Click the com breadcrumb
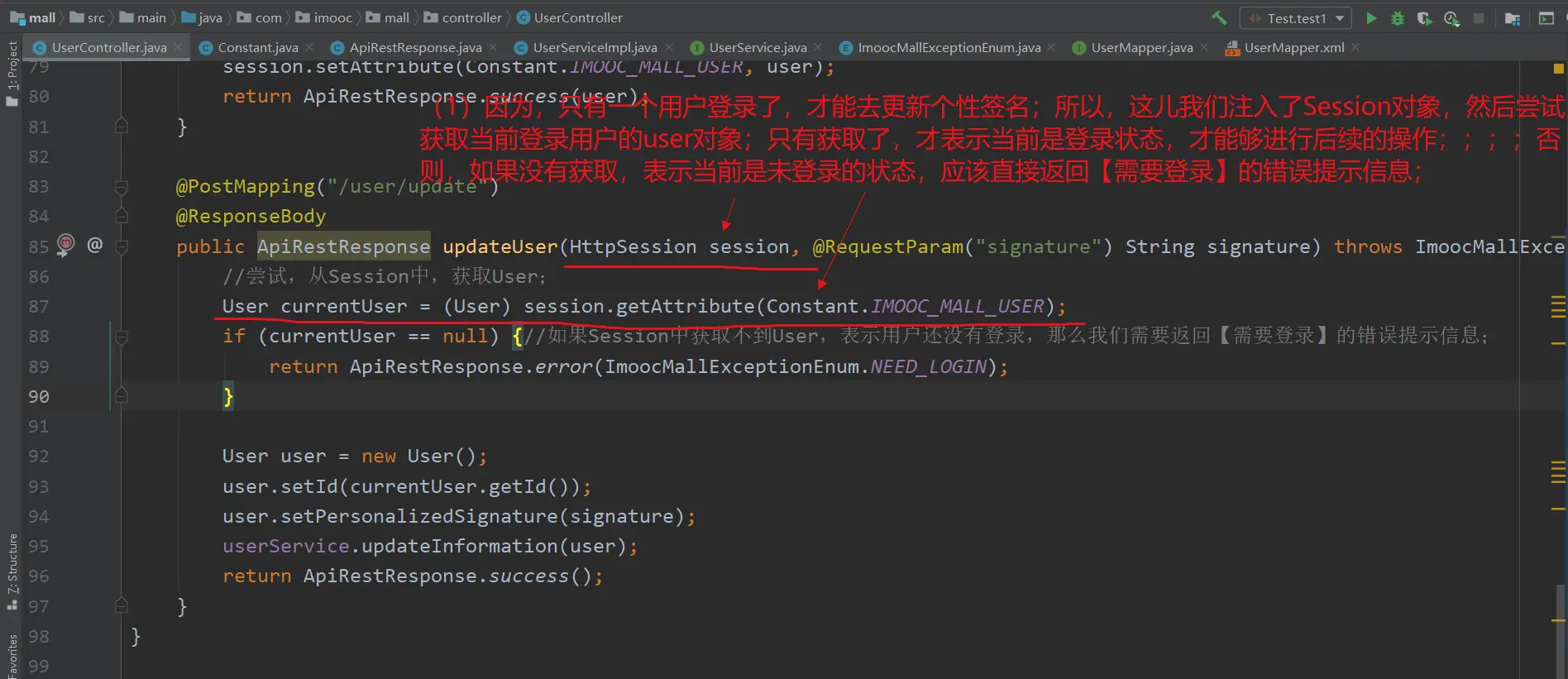 [x=259, y=17]
